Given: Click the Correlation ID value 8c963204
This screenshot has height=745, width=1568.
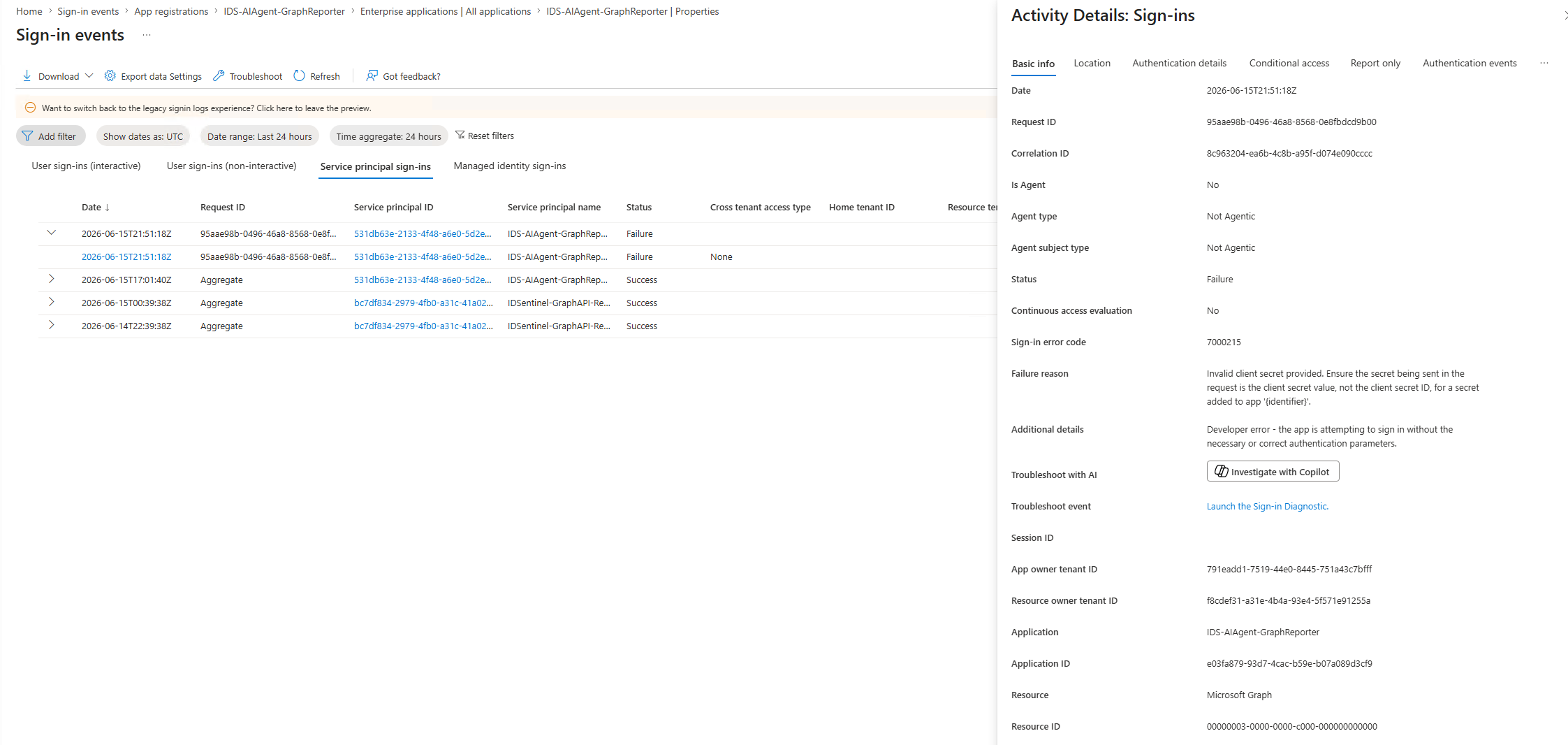Looking at the screenshot, I should tap(1289, 153).
